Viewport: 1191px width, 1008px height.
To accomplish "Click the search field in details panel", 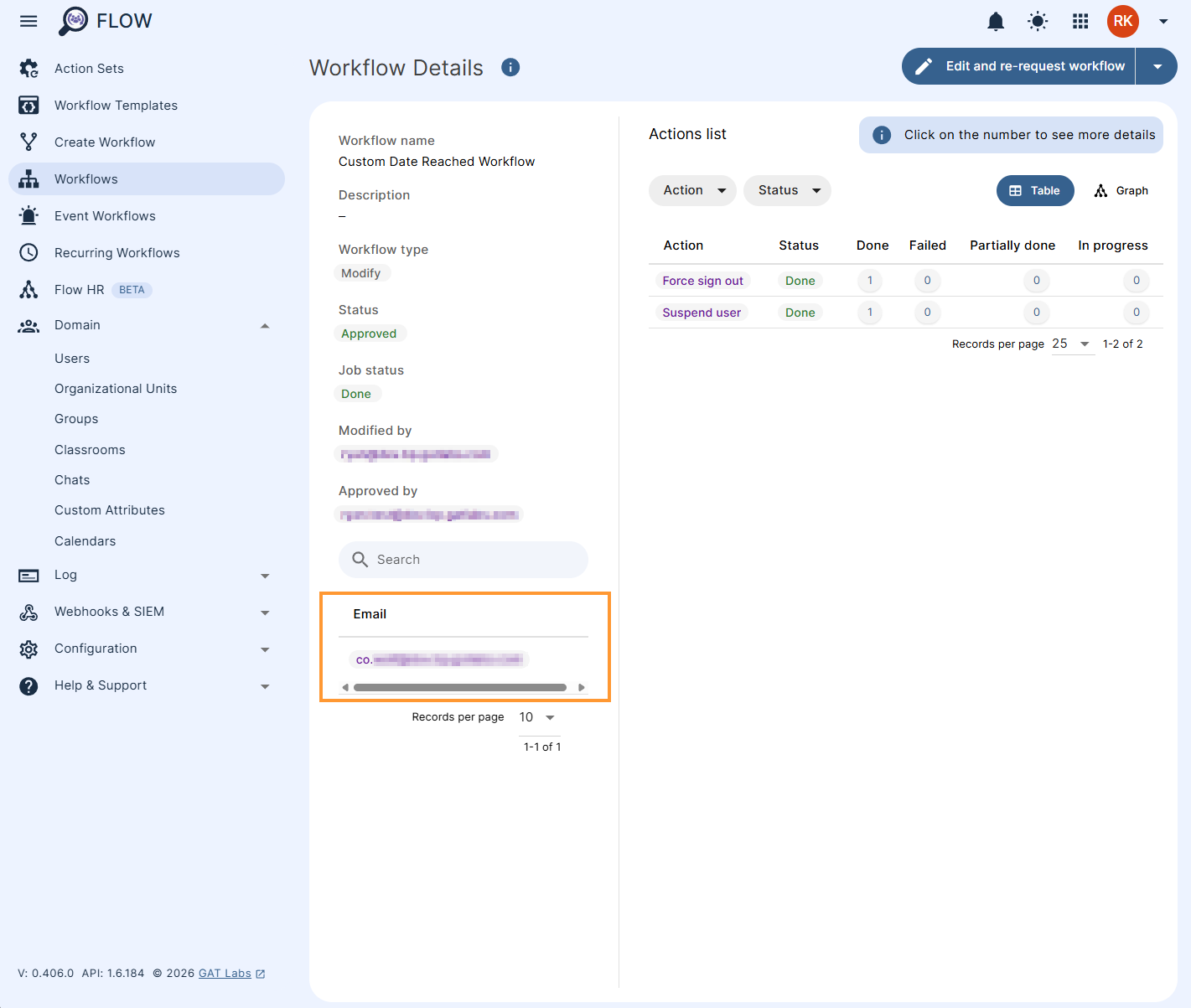I will [x=463, y=559].
